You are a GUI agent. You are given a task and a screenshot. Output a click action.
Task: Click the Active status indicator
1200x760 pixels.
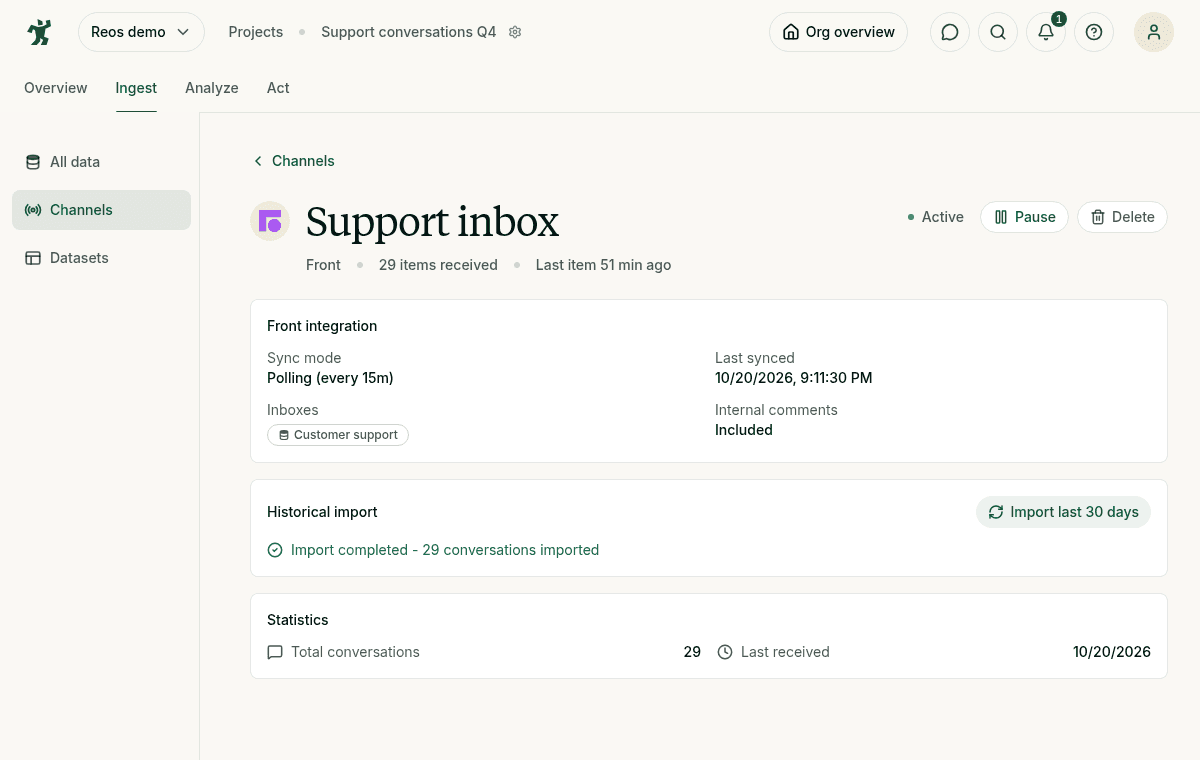click(936, 217)
